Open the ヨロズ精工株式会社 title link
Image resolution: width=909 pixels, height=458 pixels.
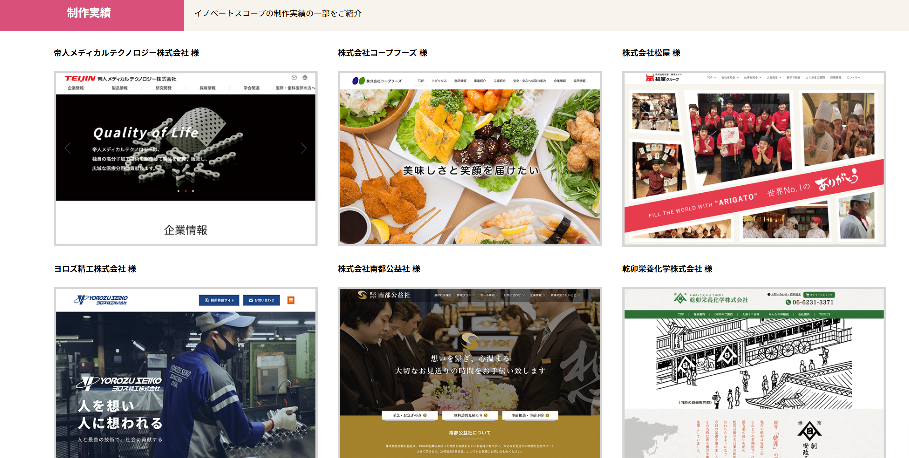94,269
